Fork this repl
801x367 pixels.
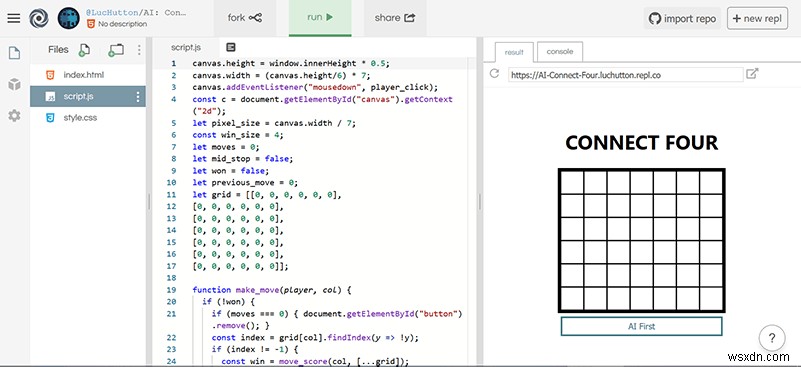pos(245,18)
